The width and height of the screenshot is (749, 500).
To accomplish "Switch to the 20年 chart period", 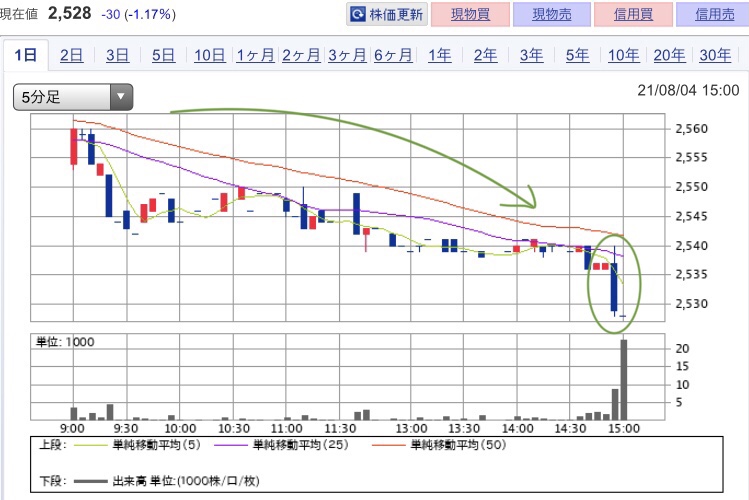I will click(669, 55).
